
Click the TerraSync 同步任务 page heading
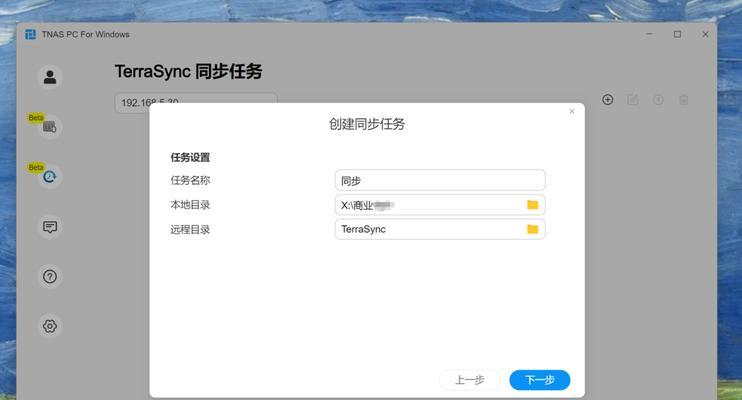[188, 71]
